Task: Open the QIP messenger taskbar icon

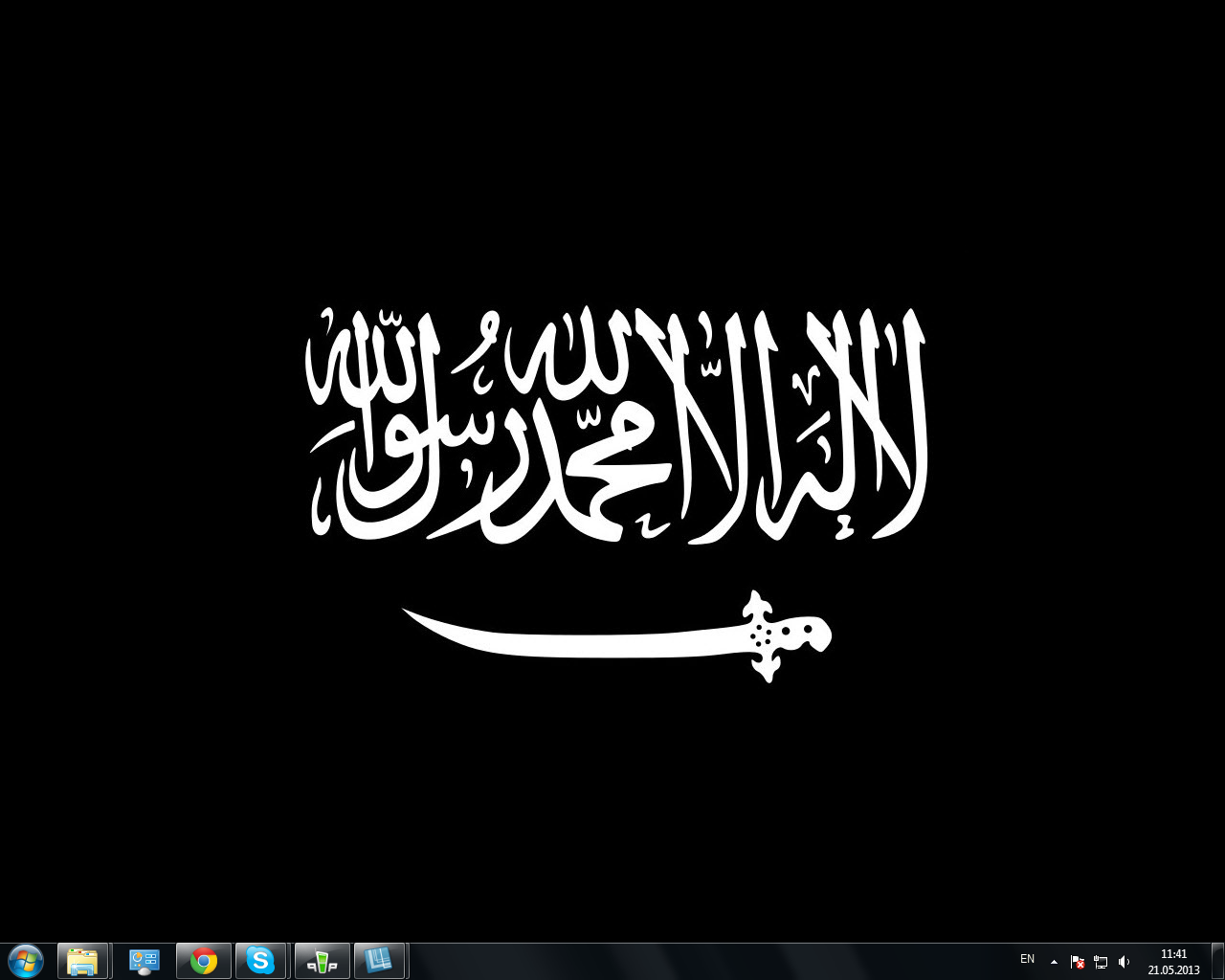Action: click(323, 961)
